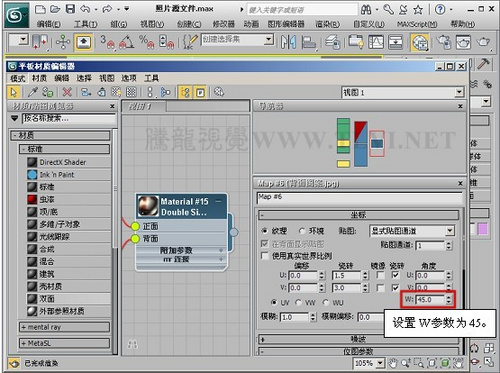Open the Slate editor 选项 menu
Screen dimensions: 500x373
[129, 78]
